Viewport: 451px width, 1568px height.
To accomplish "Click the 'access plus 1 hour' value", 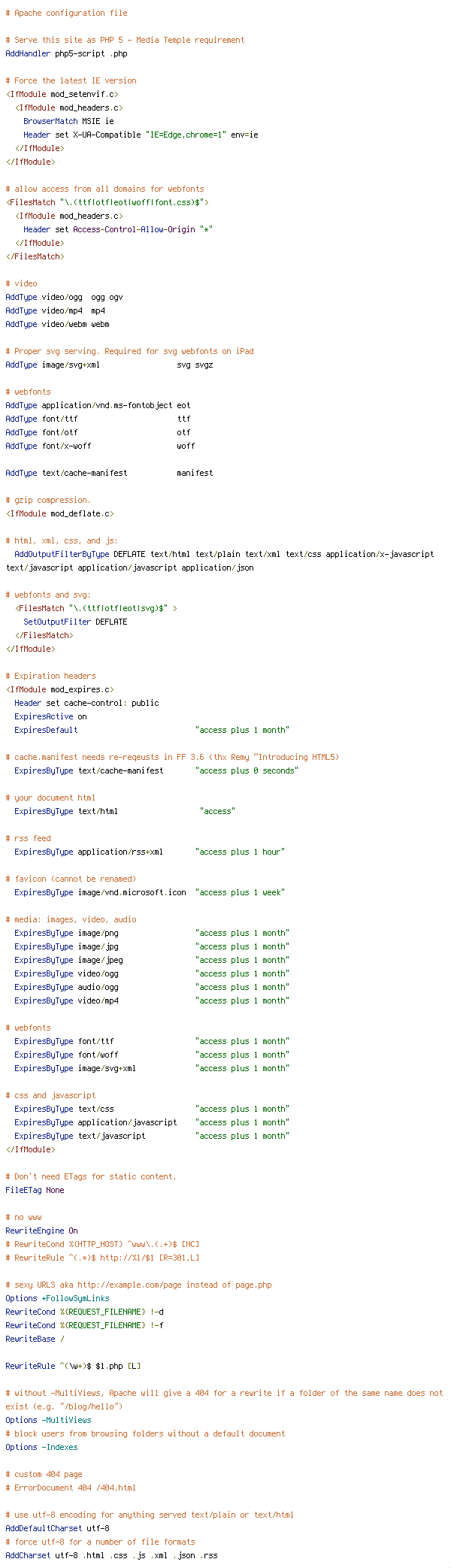I will coord(240,852).
